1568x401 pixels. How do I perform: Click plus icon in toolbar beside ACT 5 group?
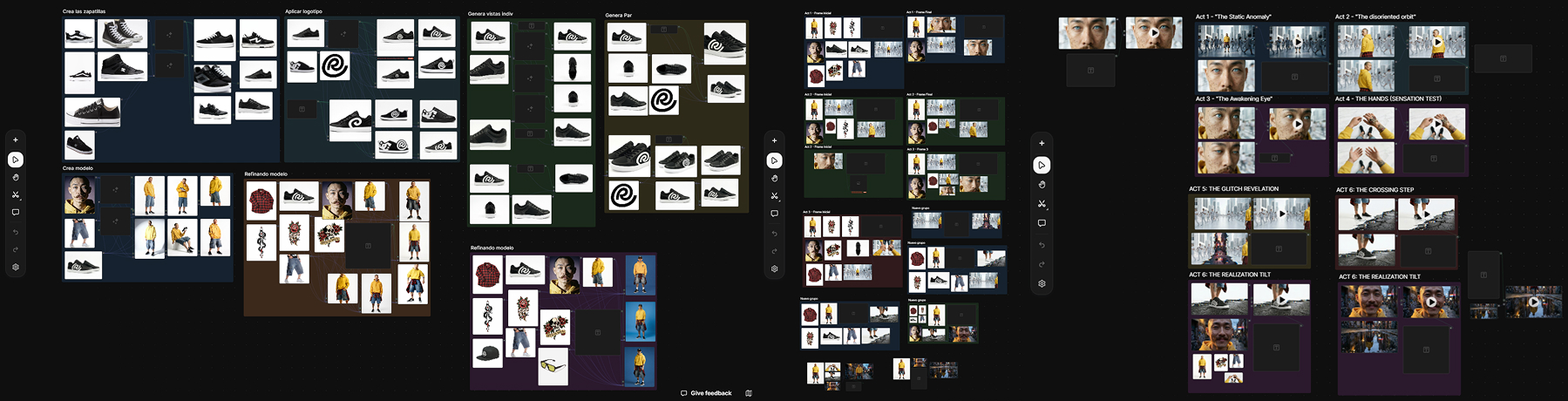(x=1042, y=143)
